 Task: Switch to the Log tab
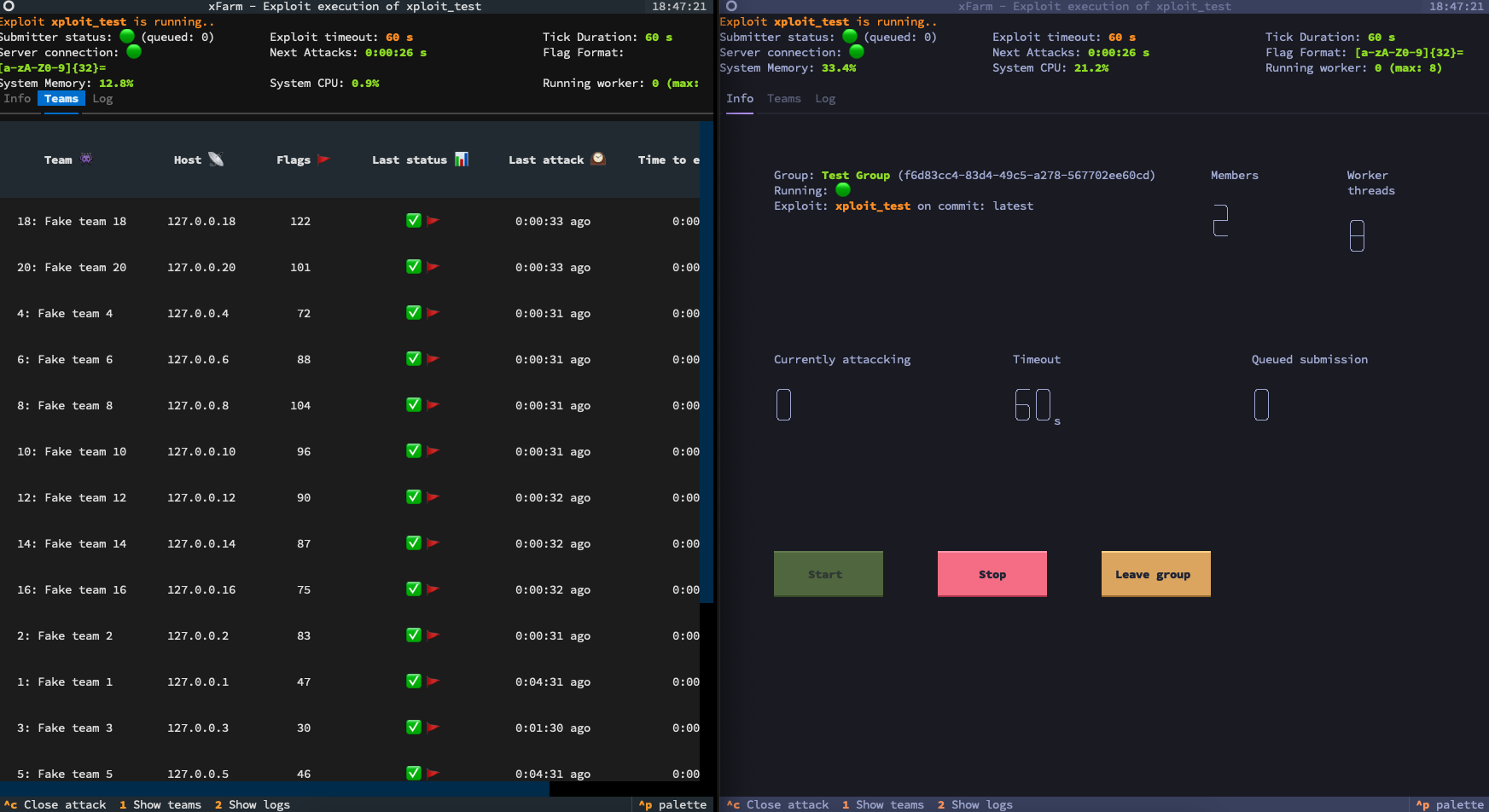click(x=102, y=98)
